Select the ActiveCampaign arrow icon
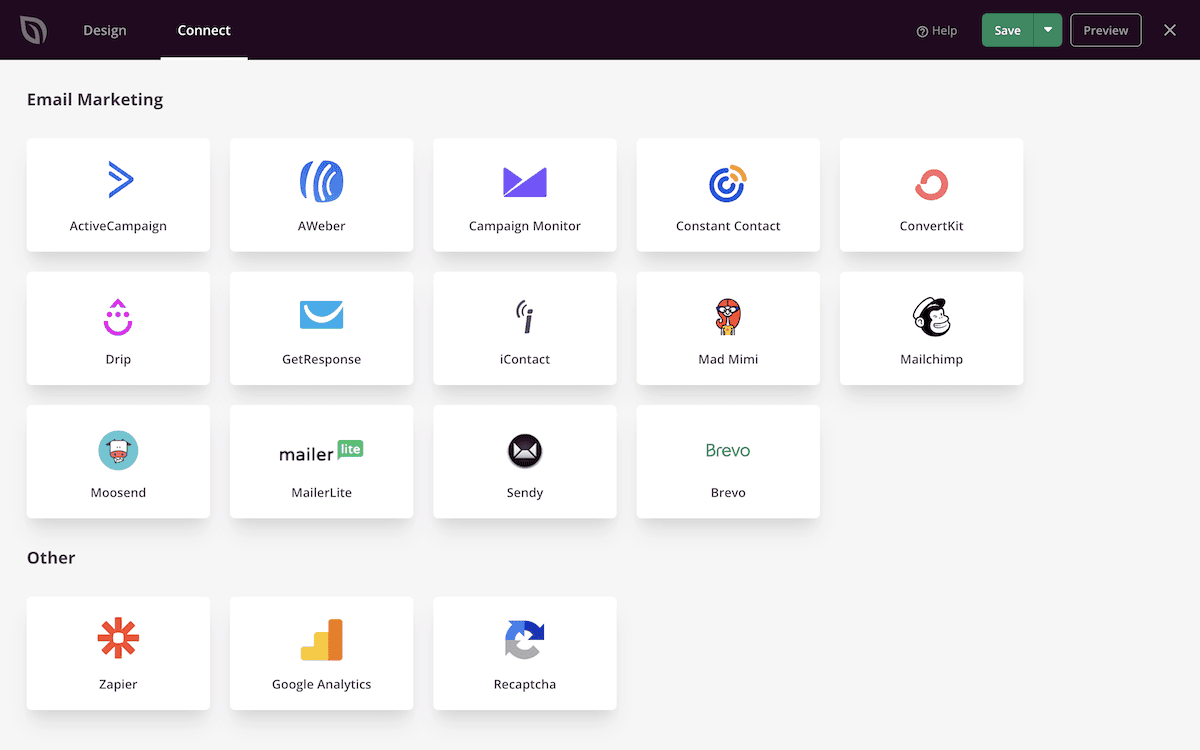 click(120, 180)
